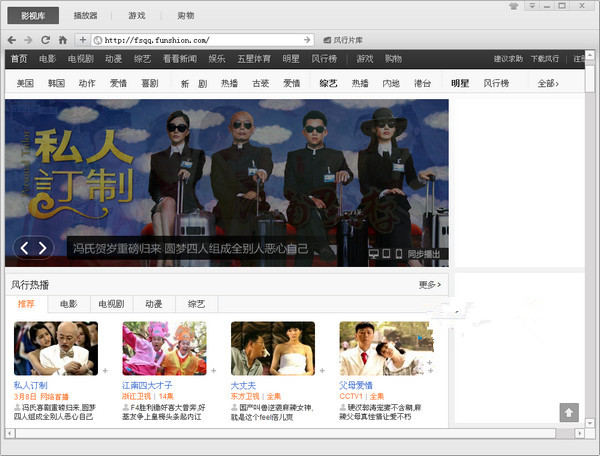Select the 综艺 tab in 风行热播
This screenshot has width=600, height=456.
pos(192,303)
